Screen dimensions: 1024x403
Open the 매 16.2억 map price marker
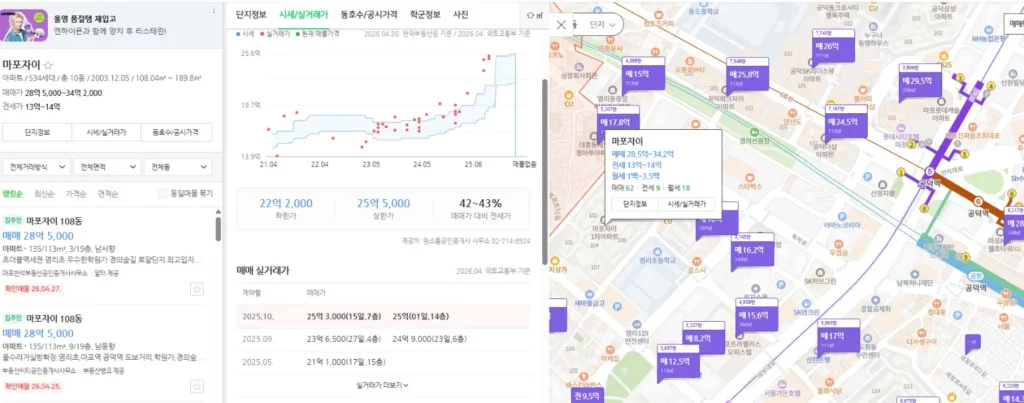coord(753,250)
